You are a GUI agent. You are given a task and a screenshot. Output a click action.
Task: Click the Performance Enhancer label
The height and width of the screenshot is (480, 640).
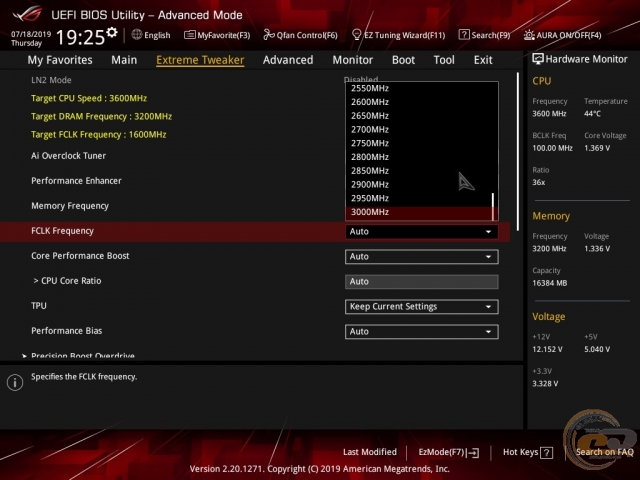click(76, 181)
